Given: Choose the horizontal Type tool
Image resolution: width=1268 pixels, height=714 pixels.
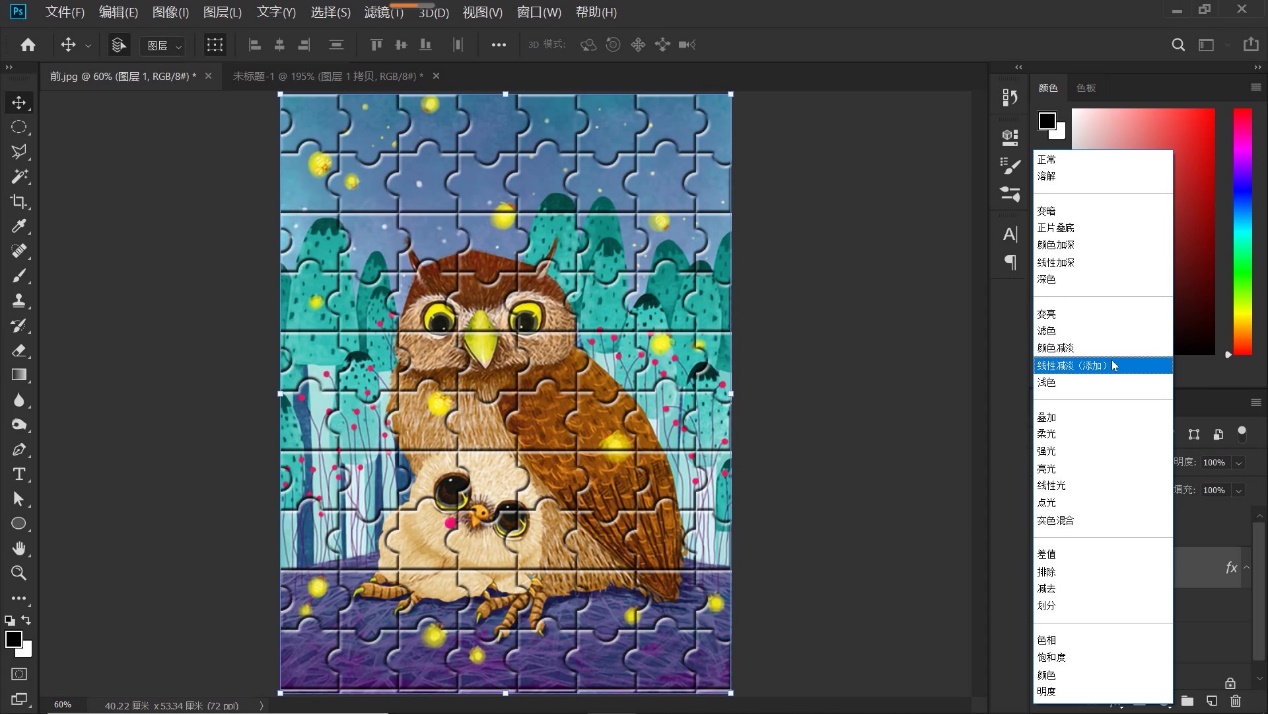Looking at the screenshot, I should click(18, 474).
